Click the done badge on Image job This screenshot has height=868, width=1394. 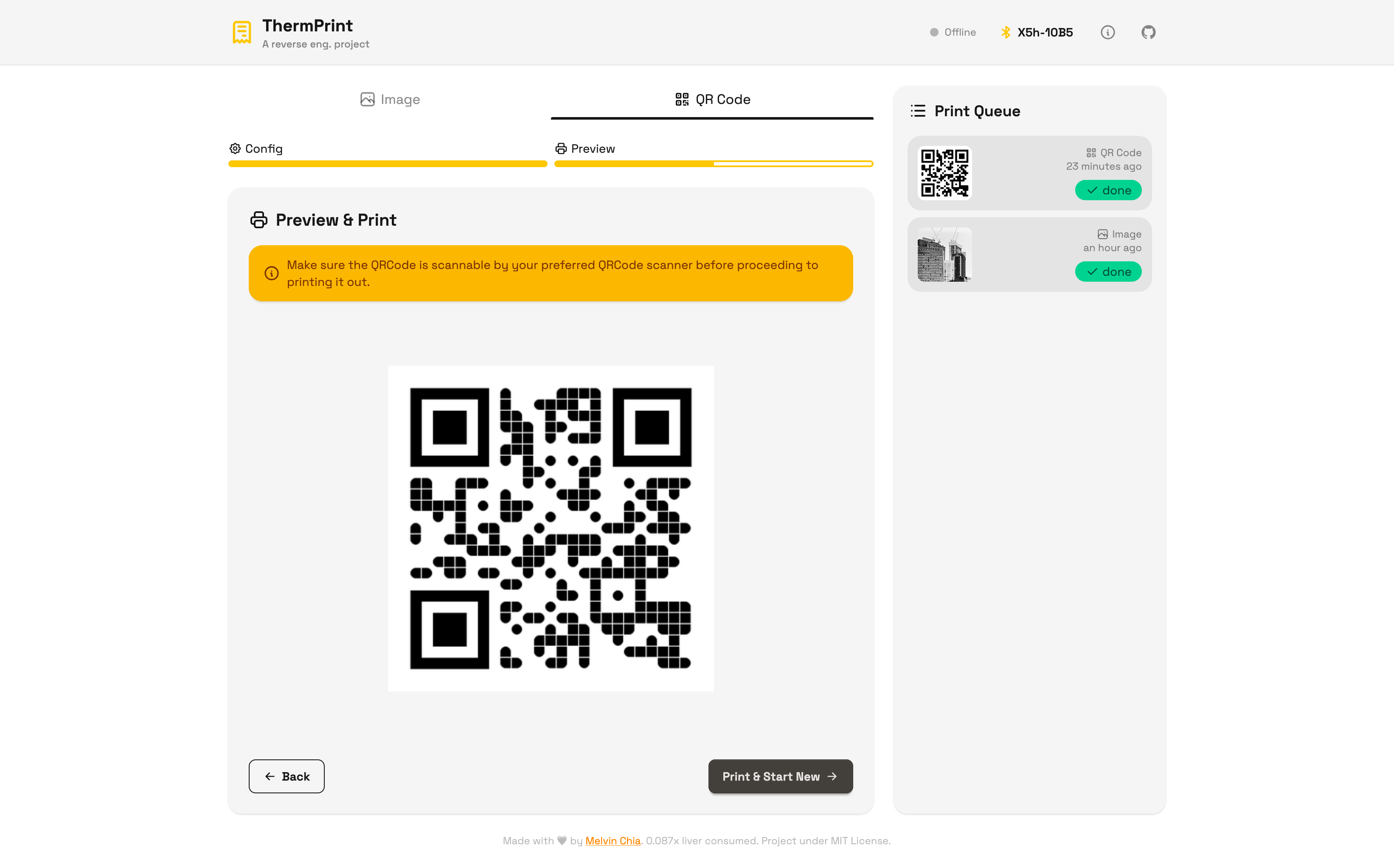click(x=1108, y=272)
